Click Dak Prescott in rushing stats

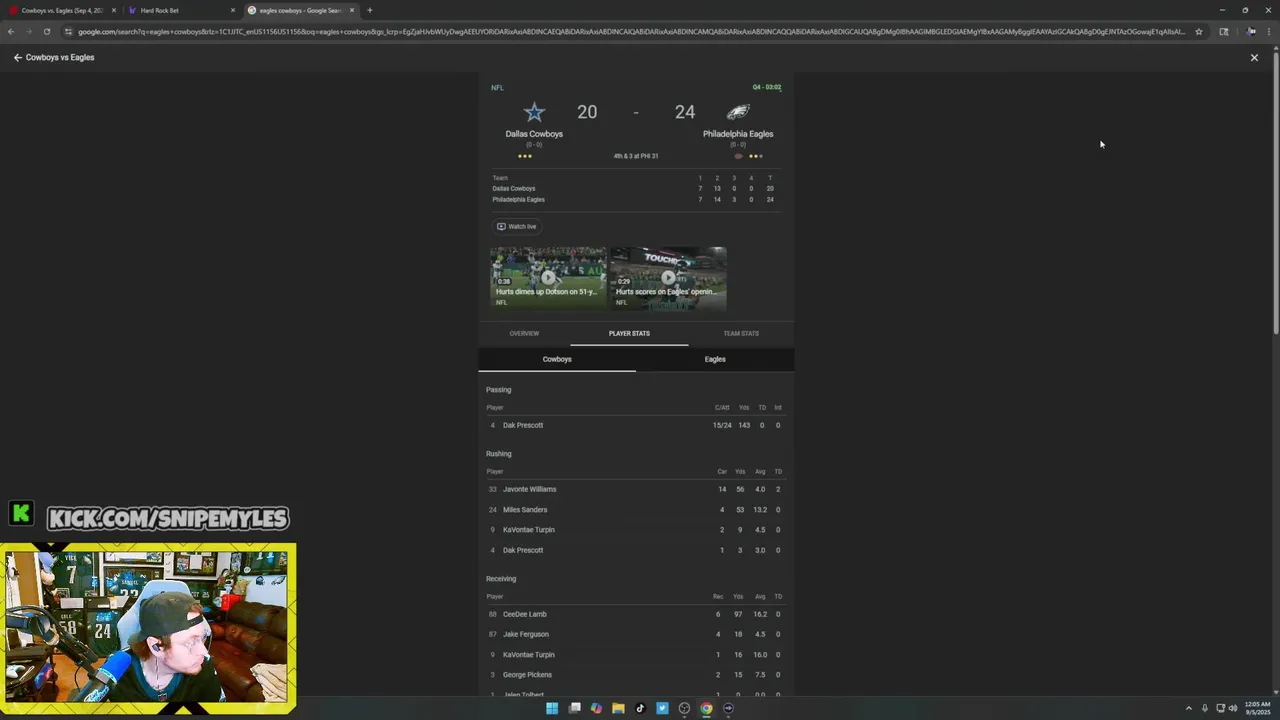523,550
